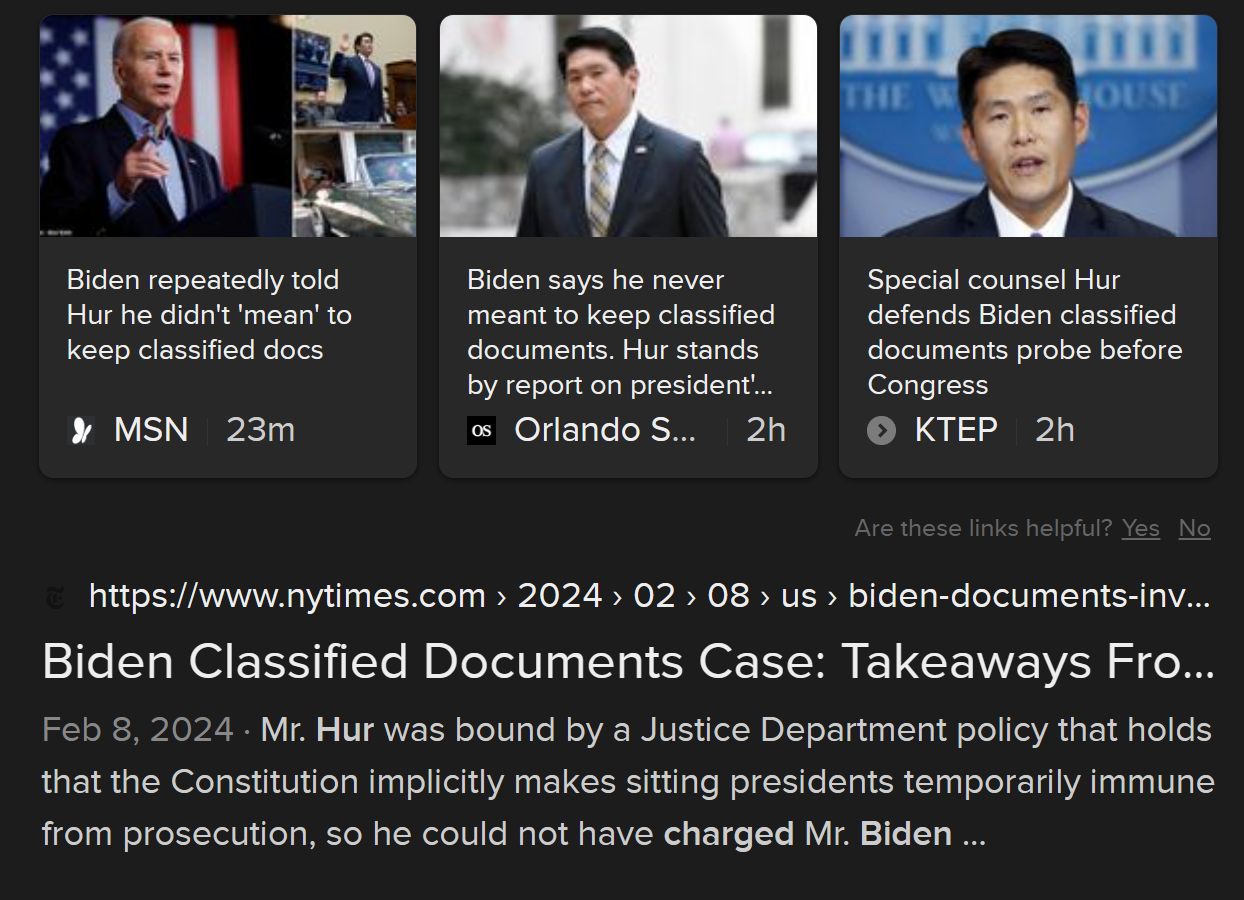Viewport: 1244px width, 900px height.
Task: Open headline Biden says he never meant
Action: 621,332
